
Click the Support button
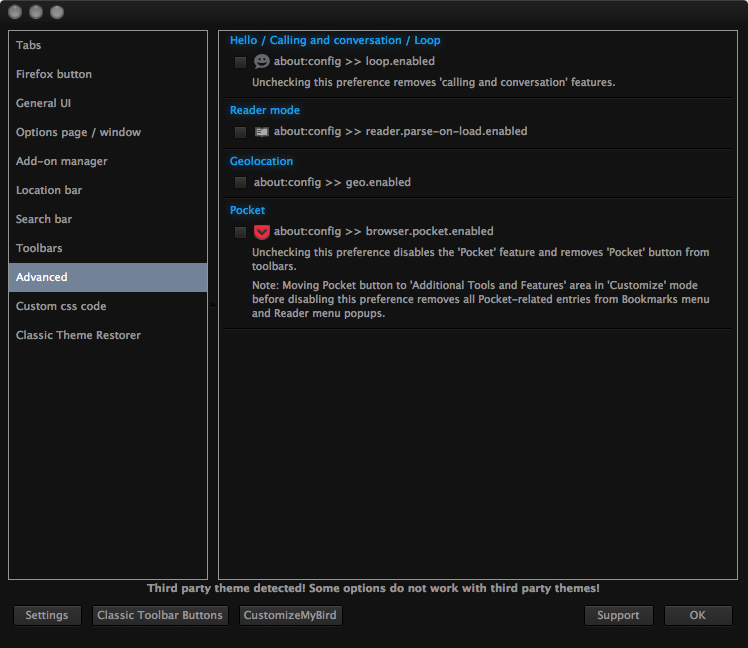coord(618,616)
